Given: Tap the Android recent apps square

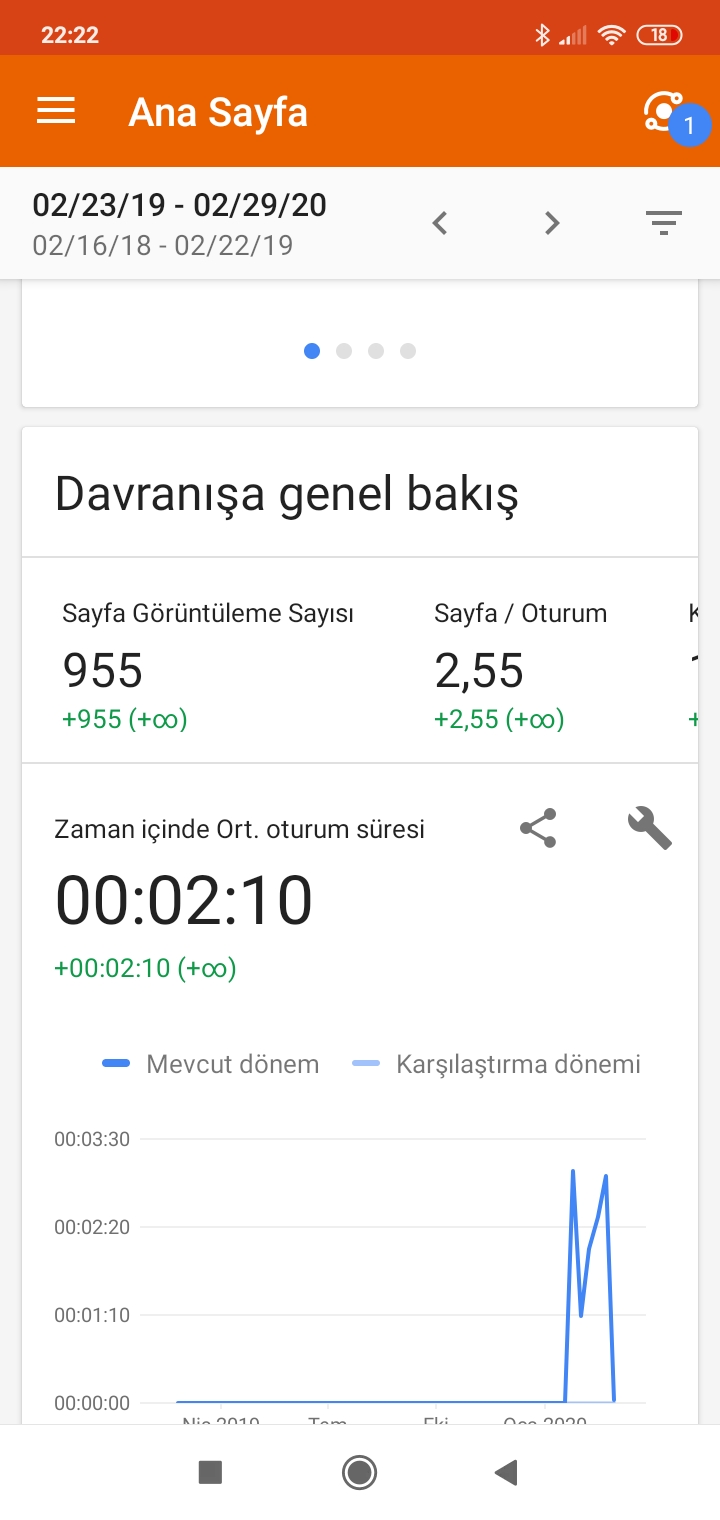Looking at the screenshot, I should [210, 1471].
